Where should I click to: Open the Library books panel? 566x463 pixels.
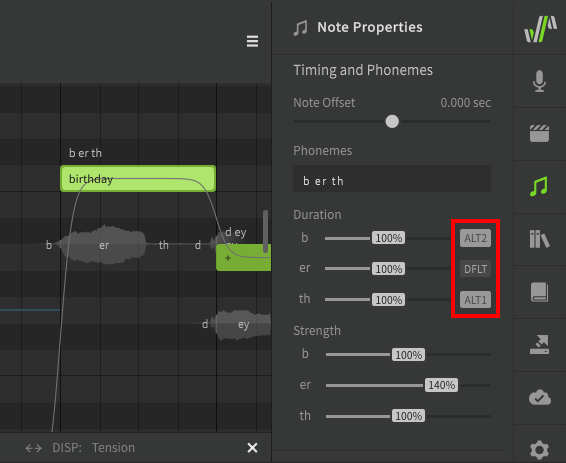click(x=539, y=239)
